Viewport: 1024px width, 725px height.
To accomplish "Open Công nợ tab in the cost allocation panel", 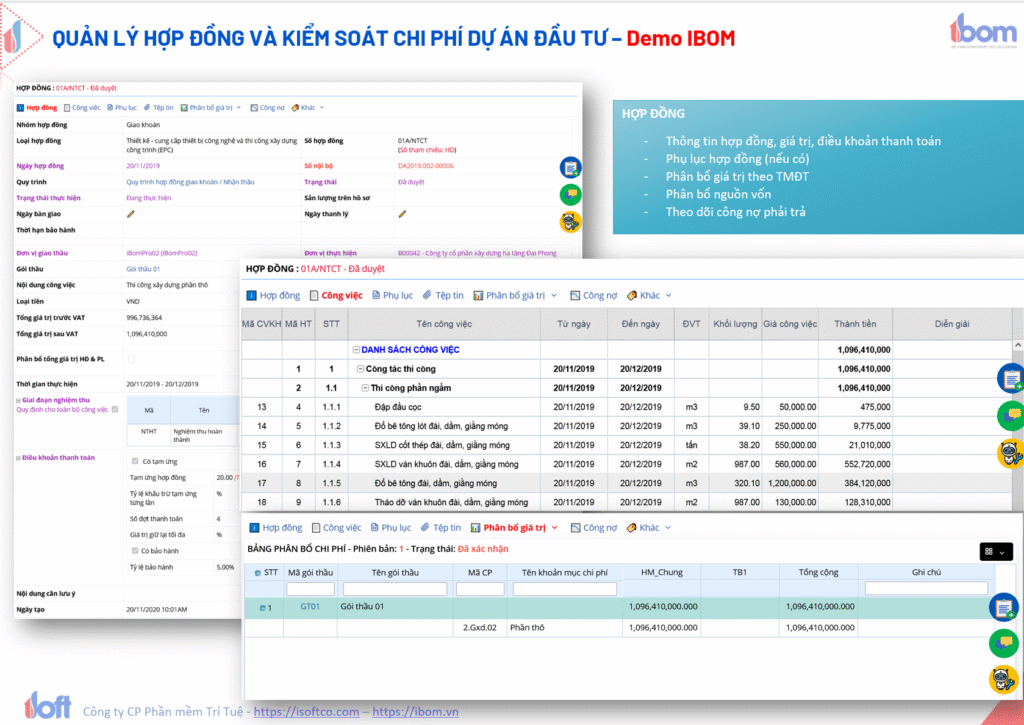I will (x=593, y=528).
